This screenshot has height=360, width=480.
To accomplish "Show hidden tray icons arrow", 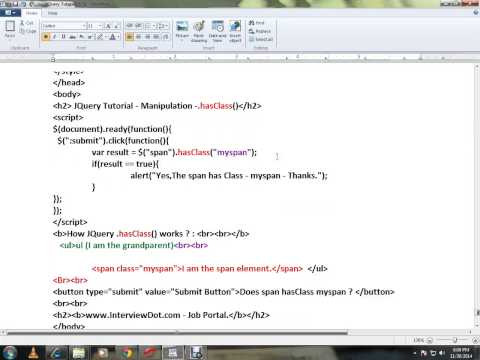I will tap(415, 353).
